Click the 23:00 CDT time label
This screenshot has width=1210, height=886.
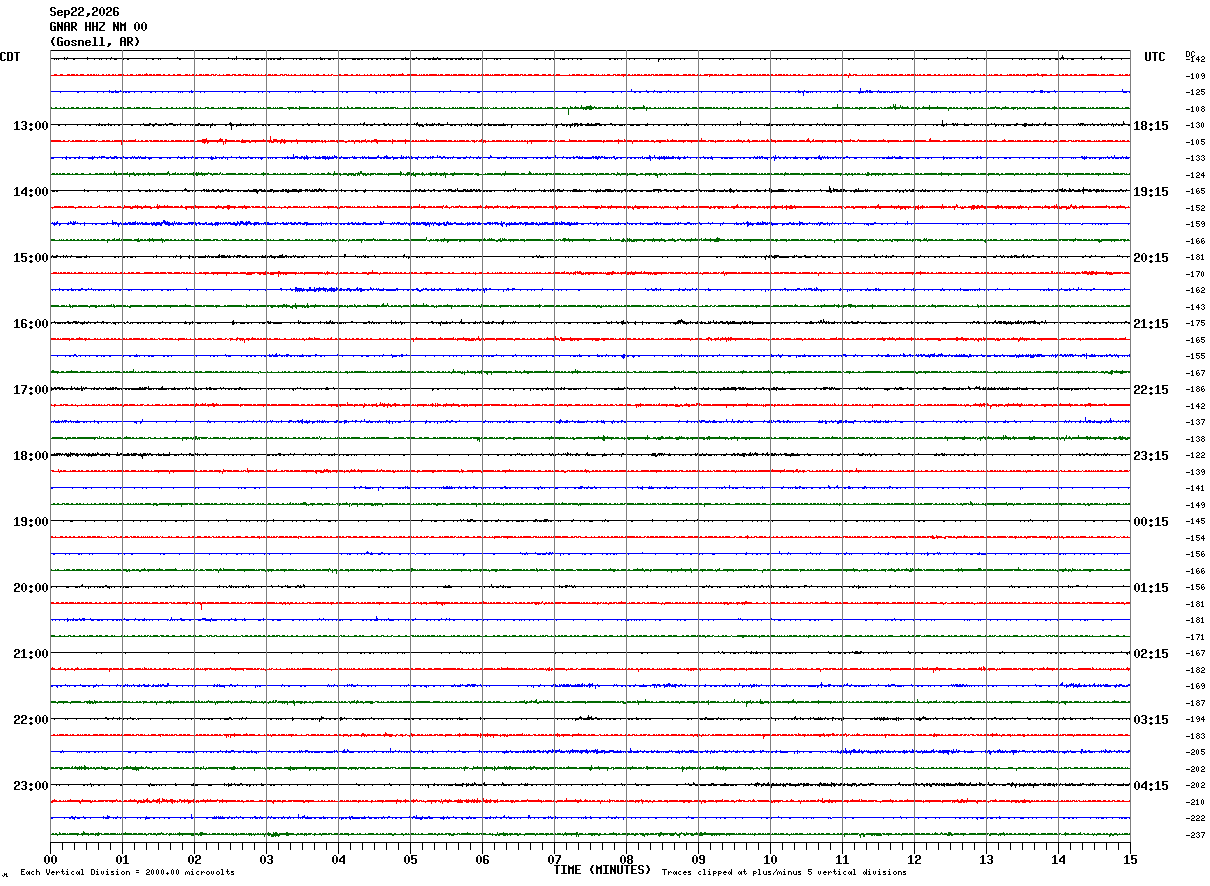point(30,786)
